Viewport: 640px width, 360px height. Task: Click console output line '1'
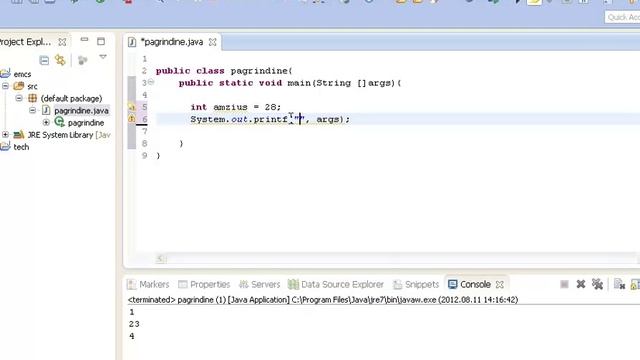(x=131, y=312)
